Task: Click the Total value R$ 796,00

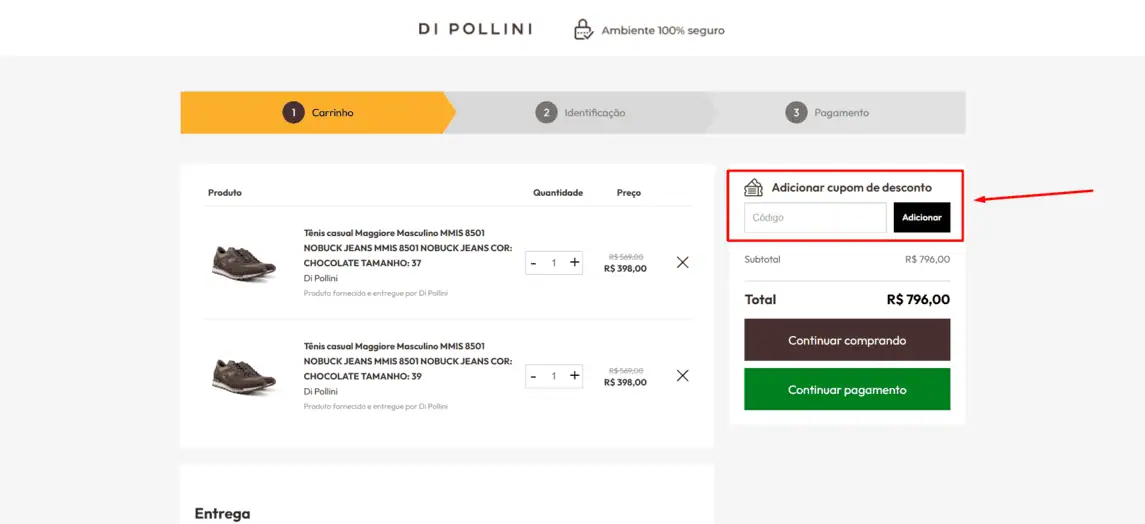Action: click(x=918, y=299)
